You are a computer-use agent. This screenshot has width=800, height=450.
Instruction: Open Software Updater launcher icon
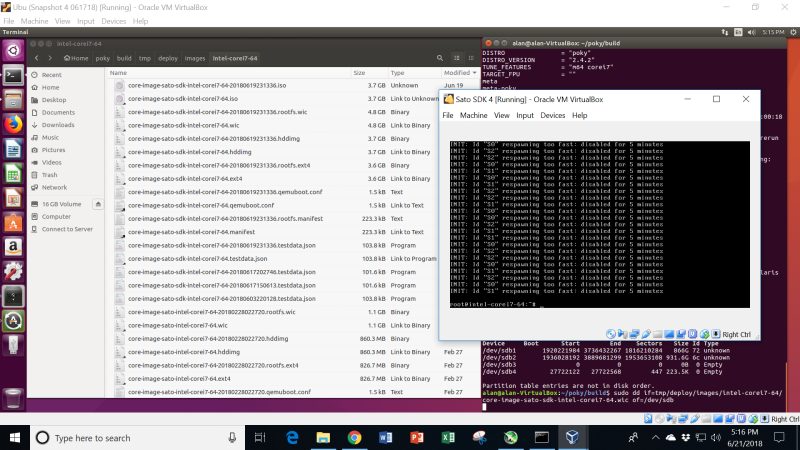tap(13, 321)
